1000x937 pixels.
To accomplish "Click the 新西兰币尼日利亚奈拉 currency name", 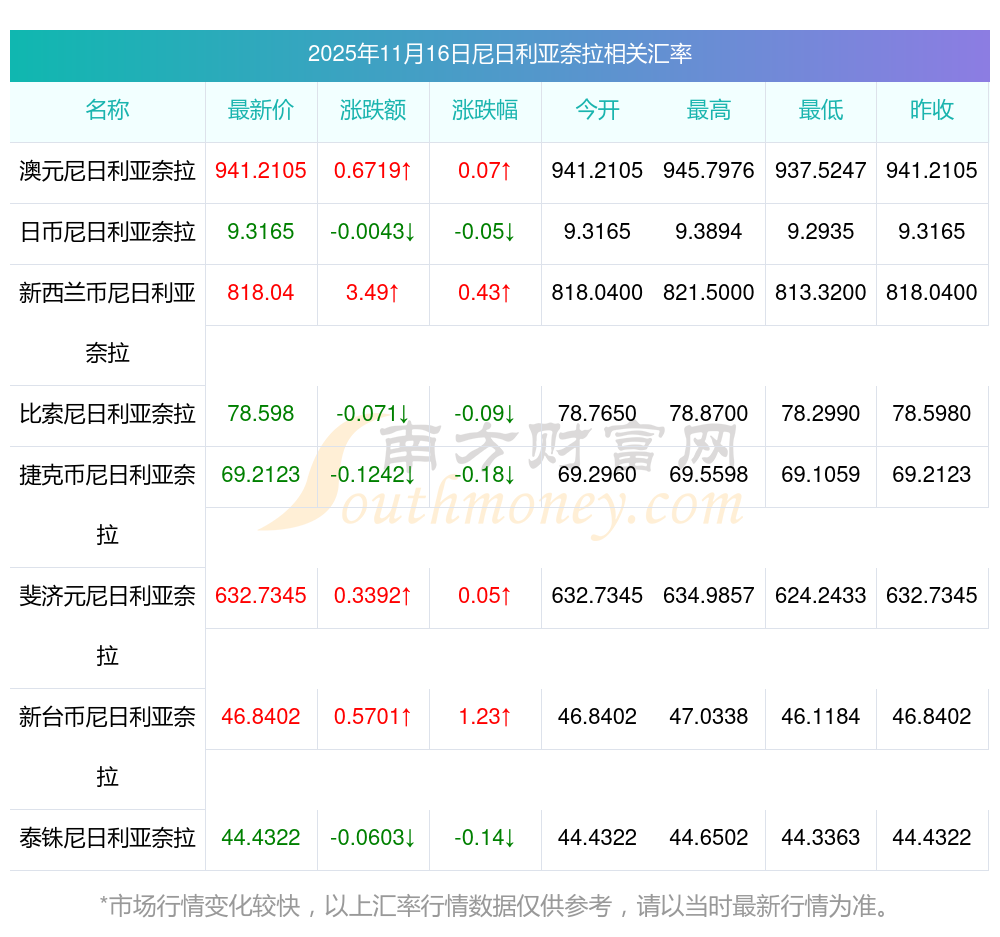I will [107, 322].
